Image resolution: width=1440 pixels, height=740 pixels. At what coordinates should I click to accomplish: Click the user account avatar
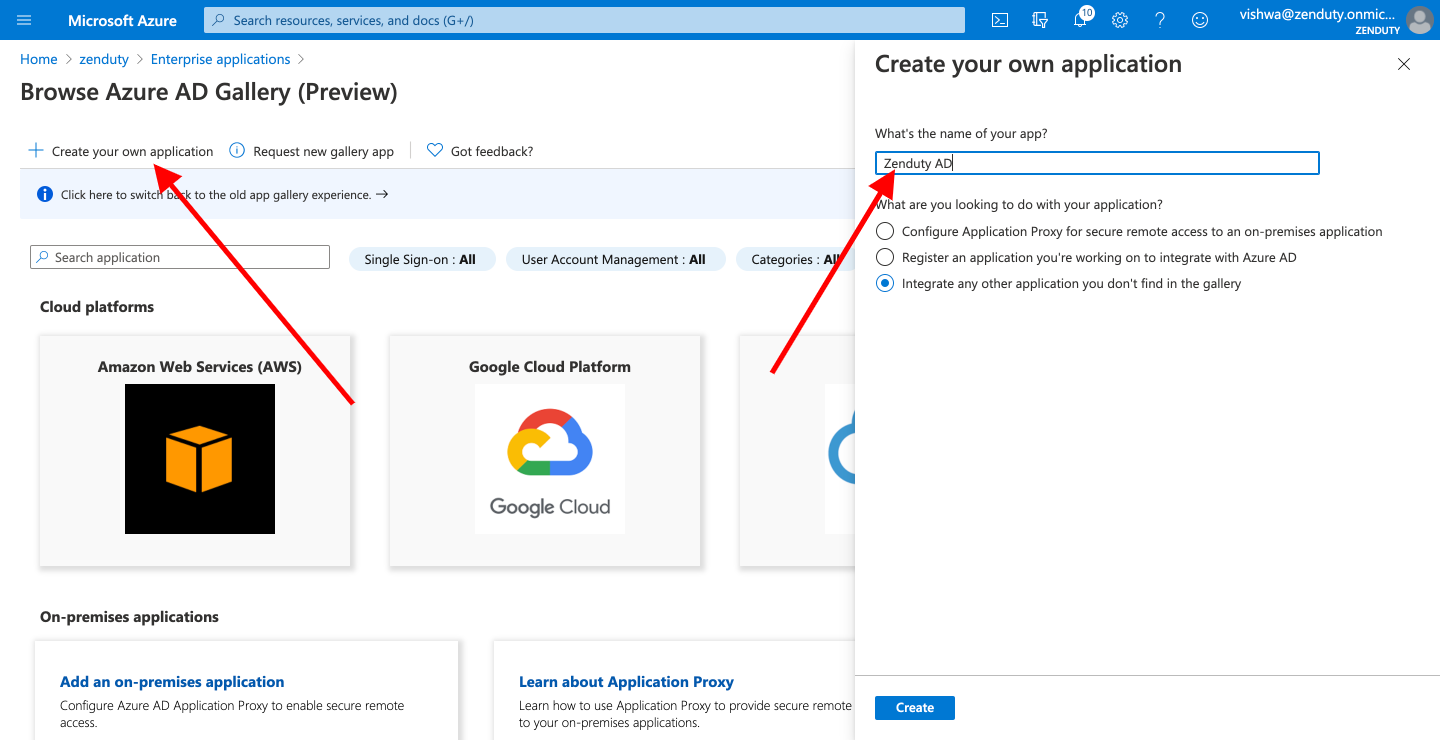[x=1419, y=20]
